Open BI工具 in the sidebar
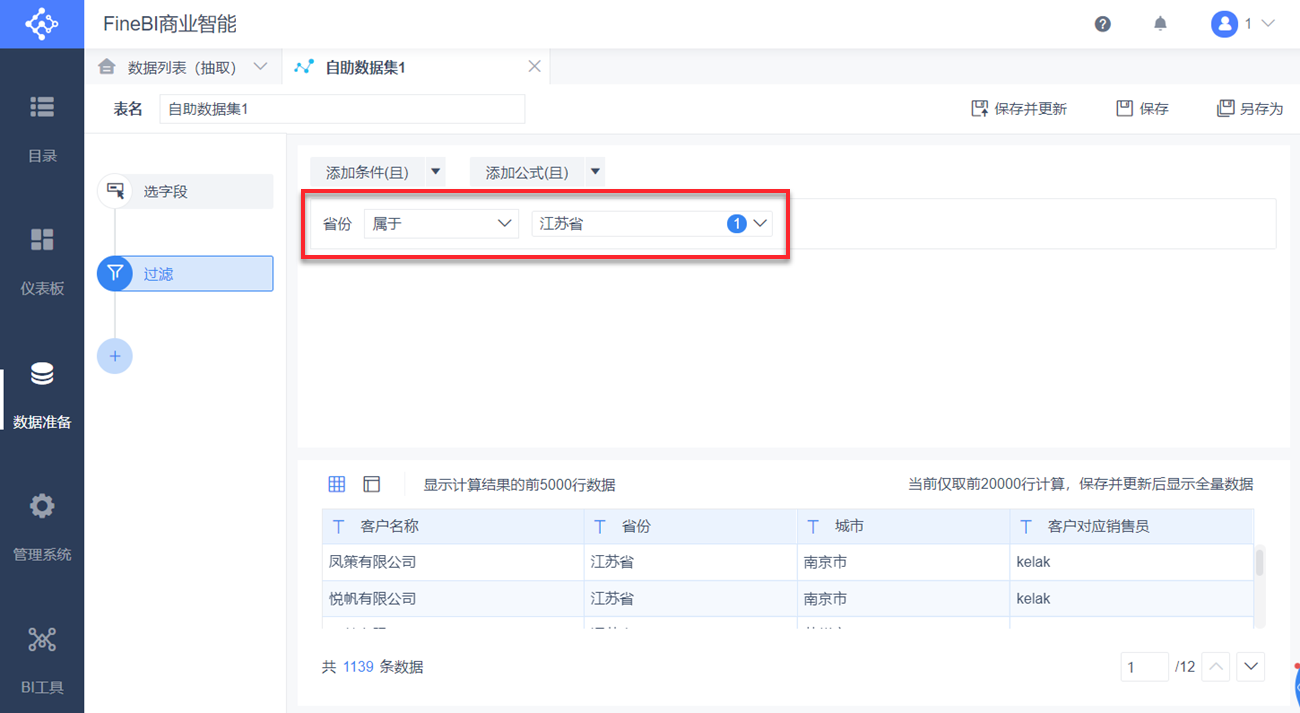The height and width of the screenshot is (713, 1300). point(42,660)
